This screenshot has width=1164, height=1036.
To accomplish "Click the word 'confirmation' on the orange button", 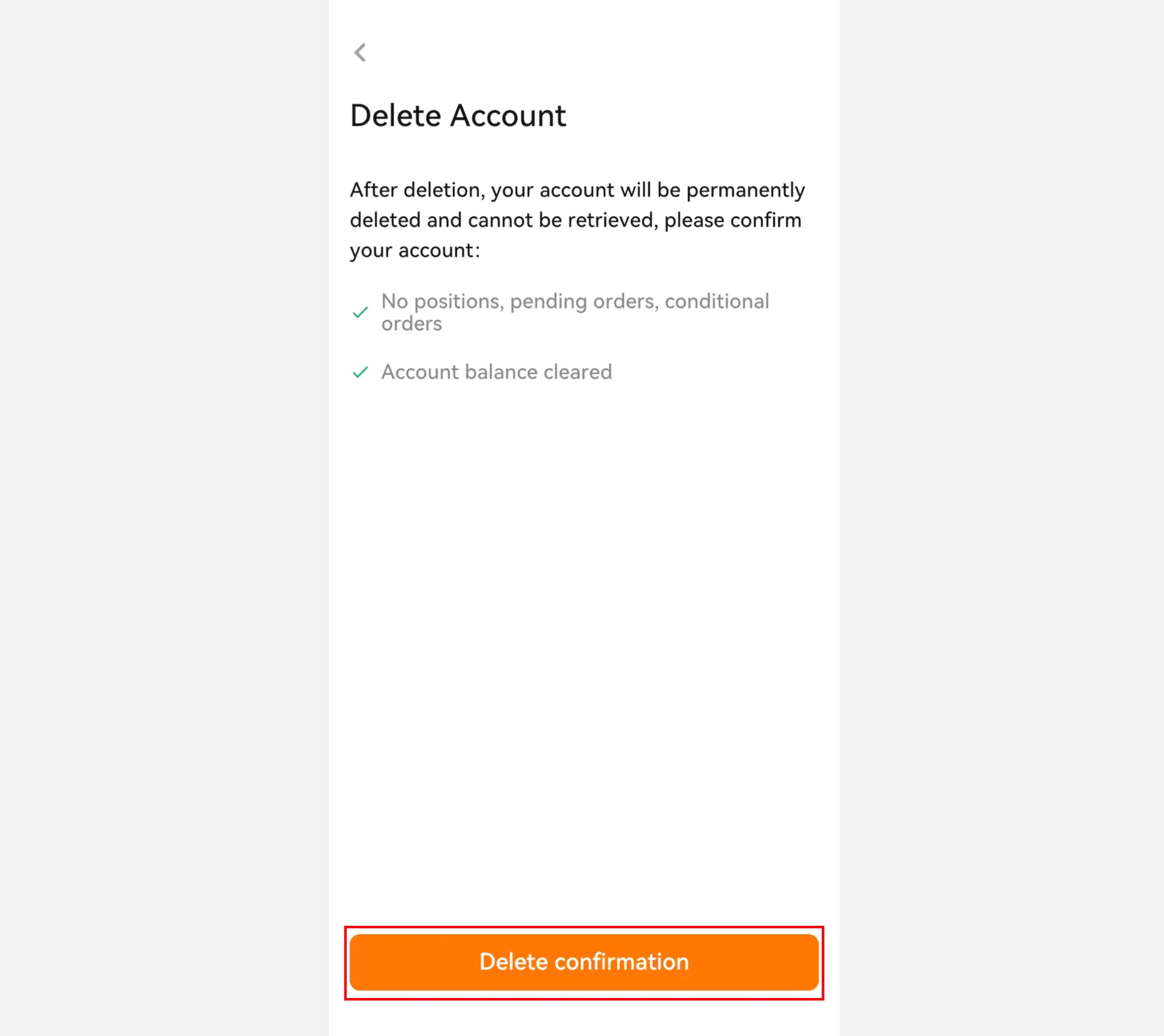I will (621, 962).
